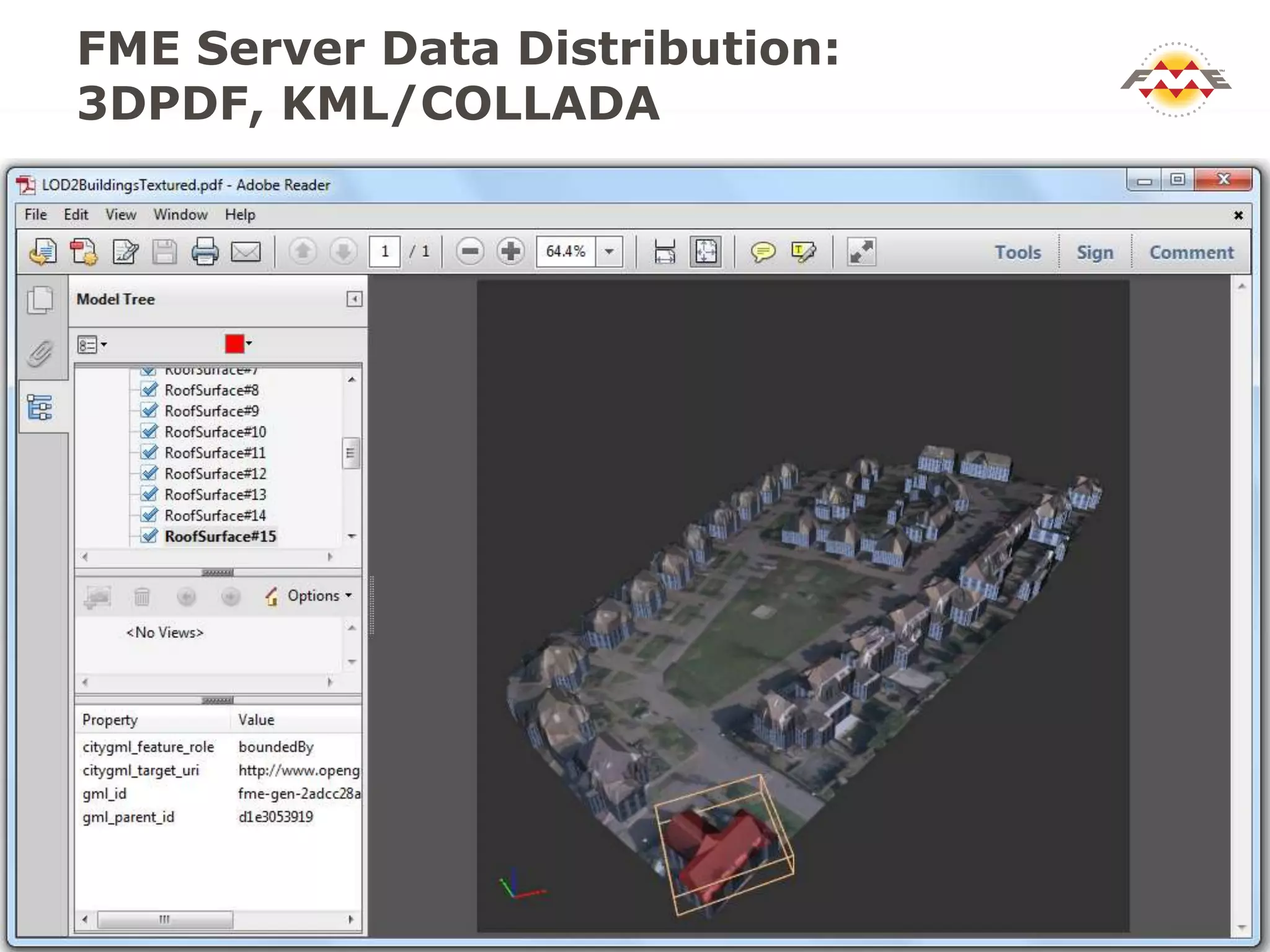Click the edit/sign document icon
This screenshot has width=1270, height=952.
coord(125,252)
